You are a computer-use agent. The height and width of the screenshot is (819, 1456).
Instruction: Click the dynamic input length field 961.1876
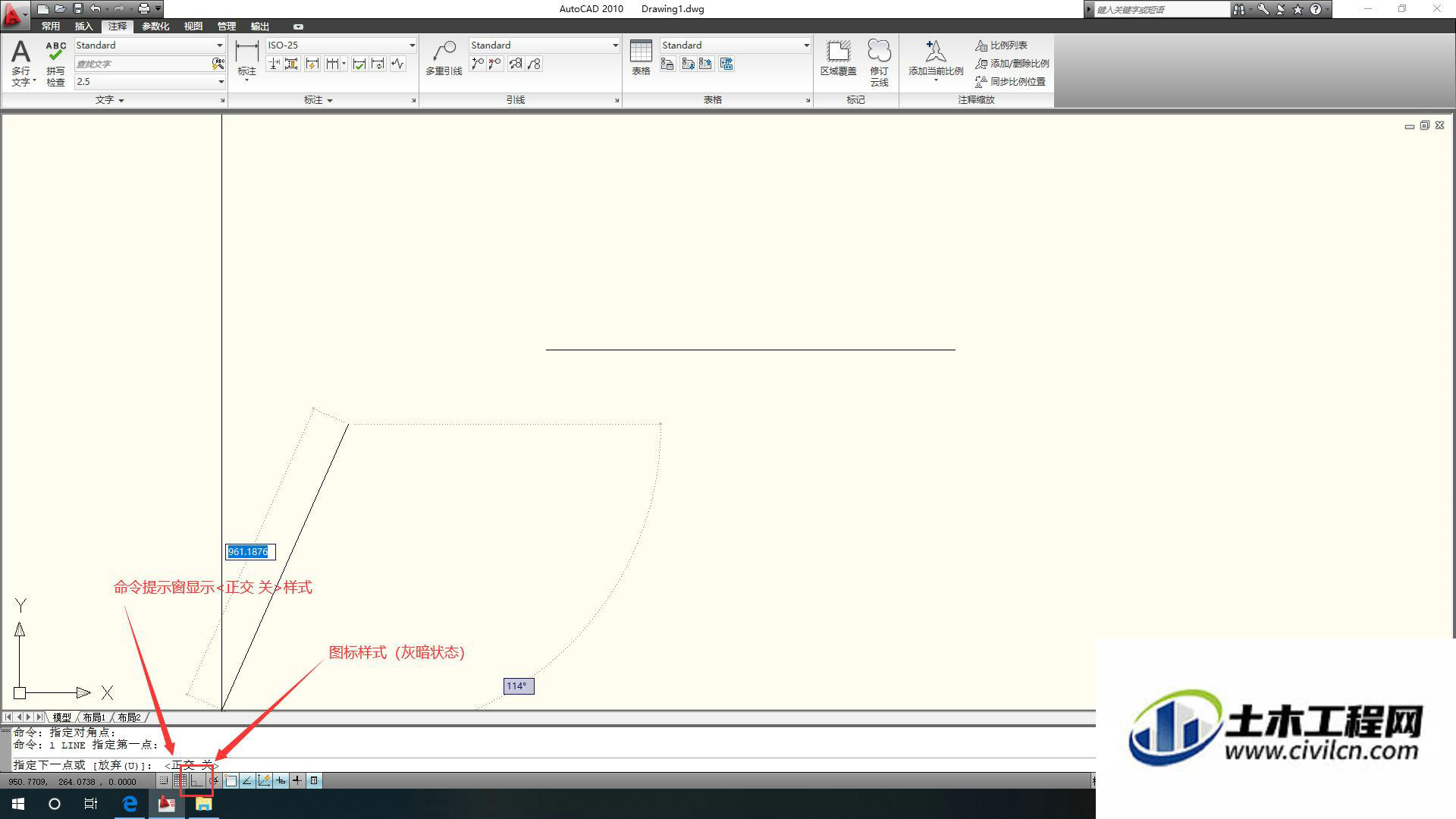250,551
